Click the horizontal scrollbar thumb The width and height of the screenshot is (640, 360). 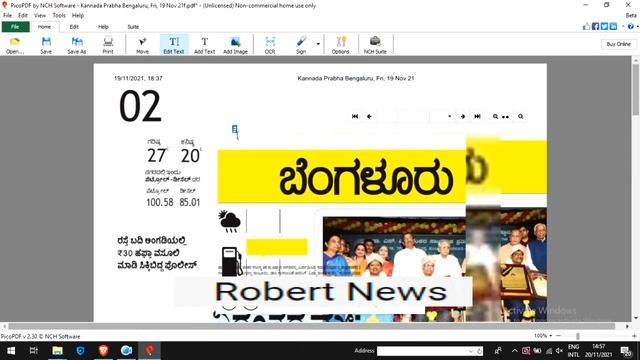tap(311, 327)
